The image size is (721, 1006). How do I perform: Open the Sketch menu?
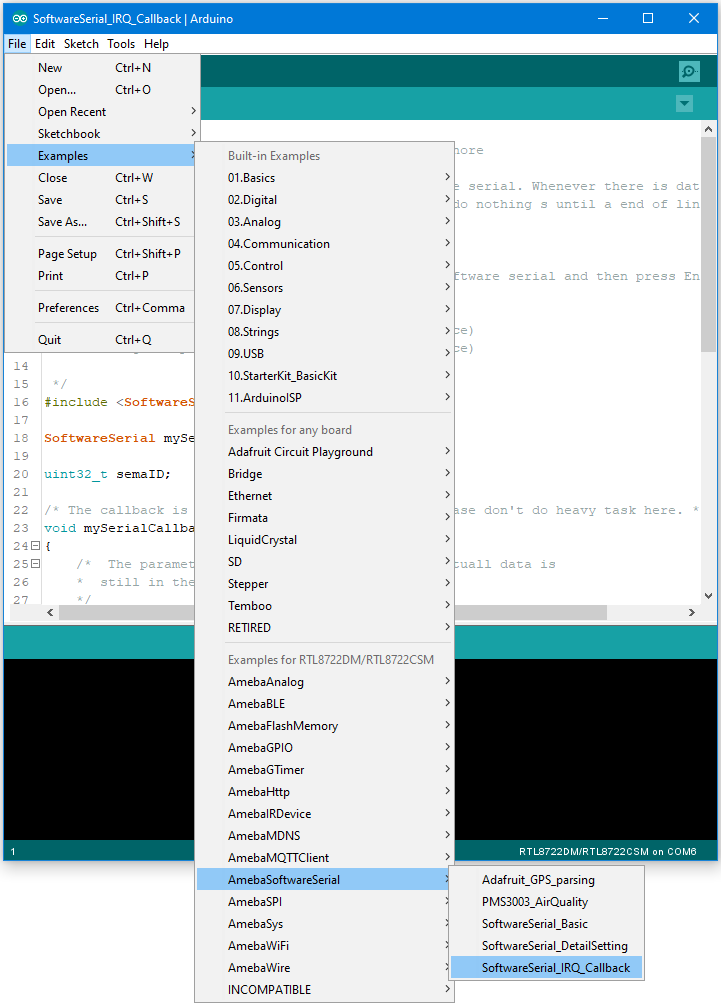tap(81, 44)
